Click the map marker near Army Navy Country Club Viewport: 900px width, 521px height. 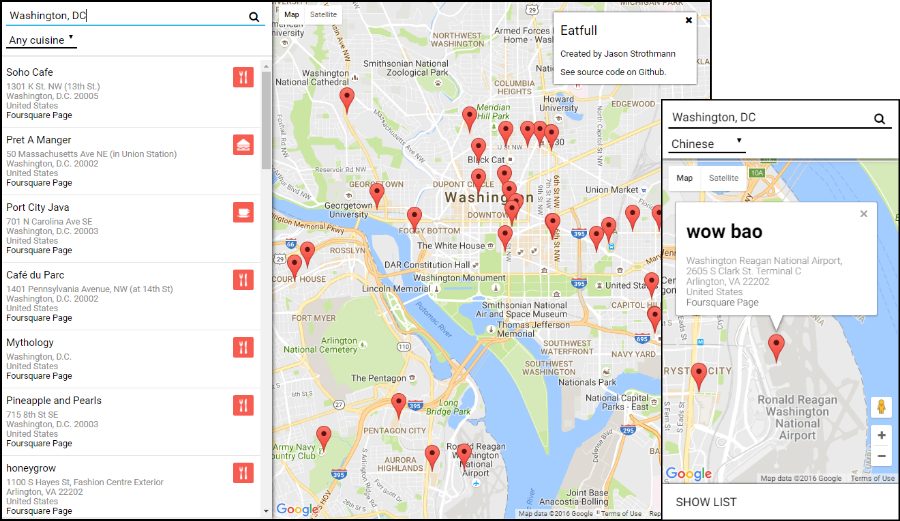[x=324, y=437]
